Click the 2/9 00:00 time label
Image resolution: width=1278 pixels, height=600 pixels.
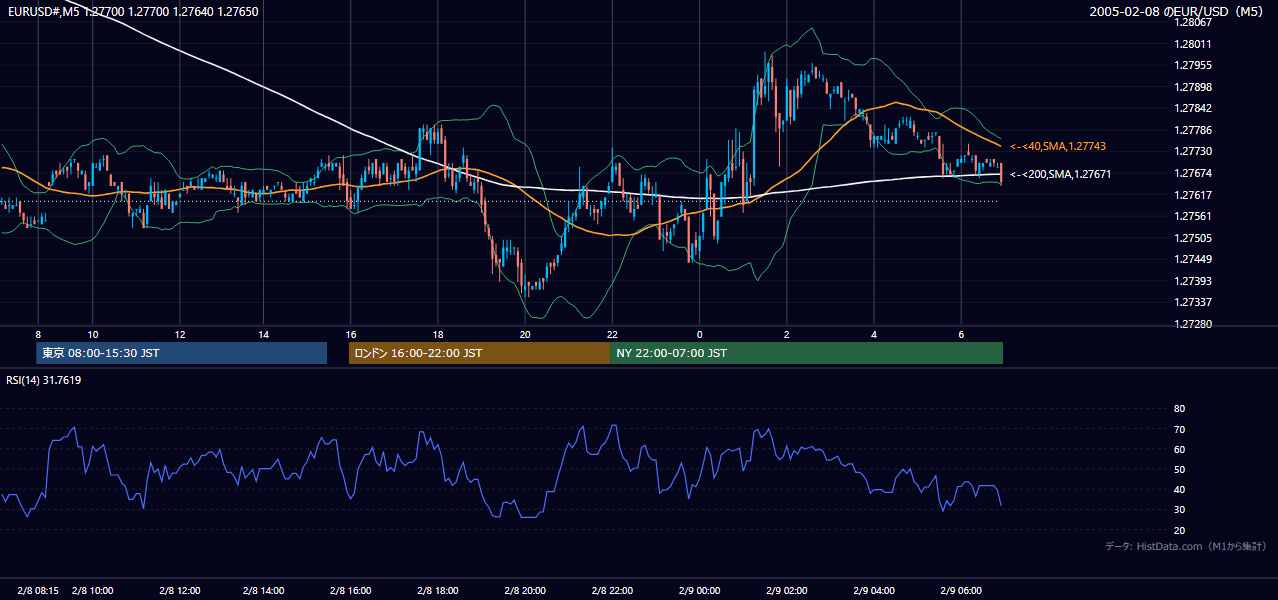click(700, 590)
